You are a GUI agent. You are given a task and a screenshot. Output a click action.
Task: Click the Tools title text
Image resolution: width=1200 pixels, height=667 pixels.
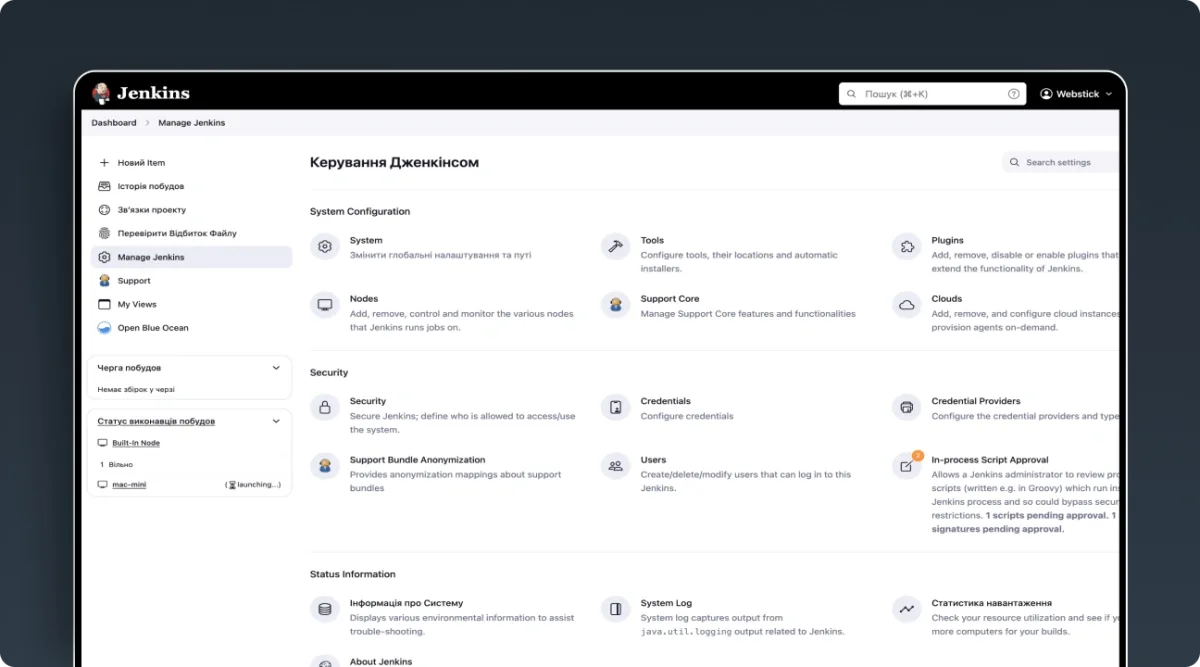point(652,240)
